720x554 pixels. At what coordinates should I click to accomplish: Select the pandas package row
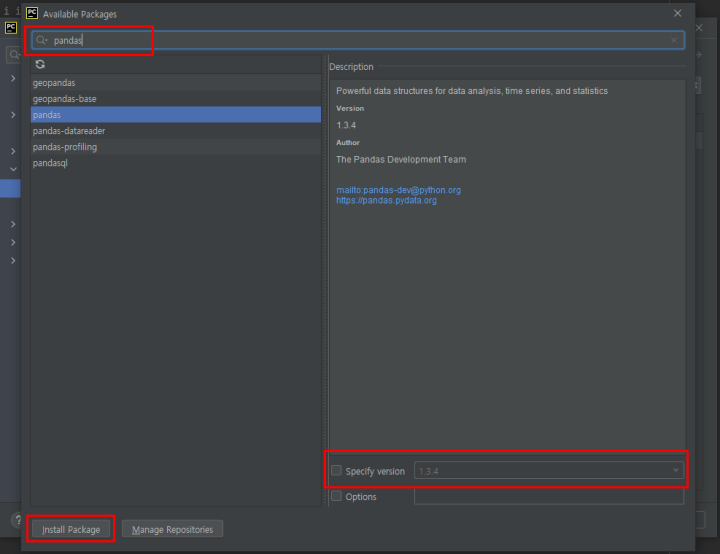coord(176,115)
